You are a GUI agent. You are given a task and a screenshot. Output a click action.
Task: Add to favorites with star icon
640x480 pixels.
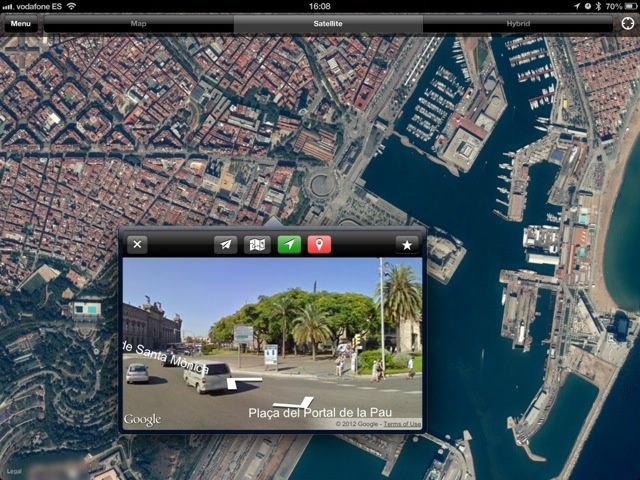pyautogui.click(x=406, y=244)
